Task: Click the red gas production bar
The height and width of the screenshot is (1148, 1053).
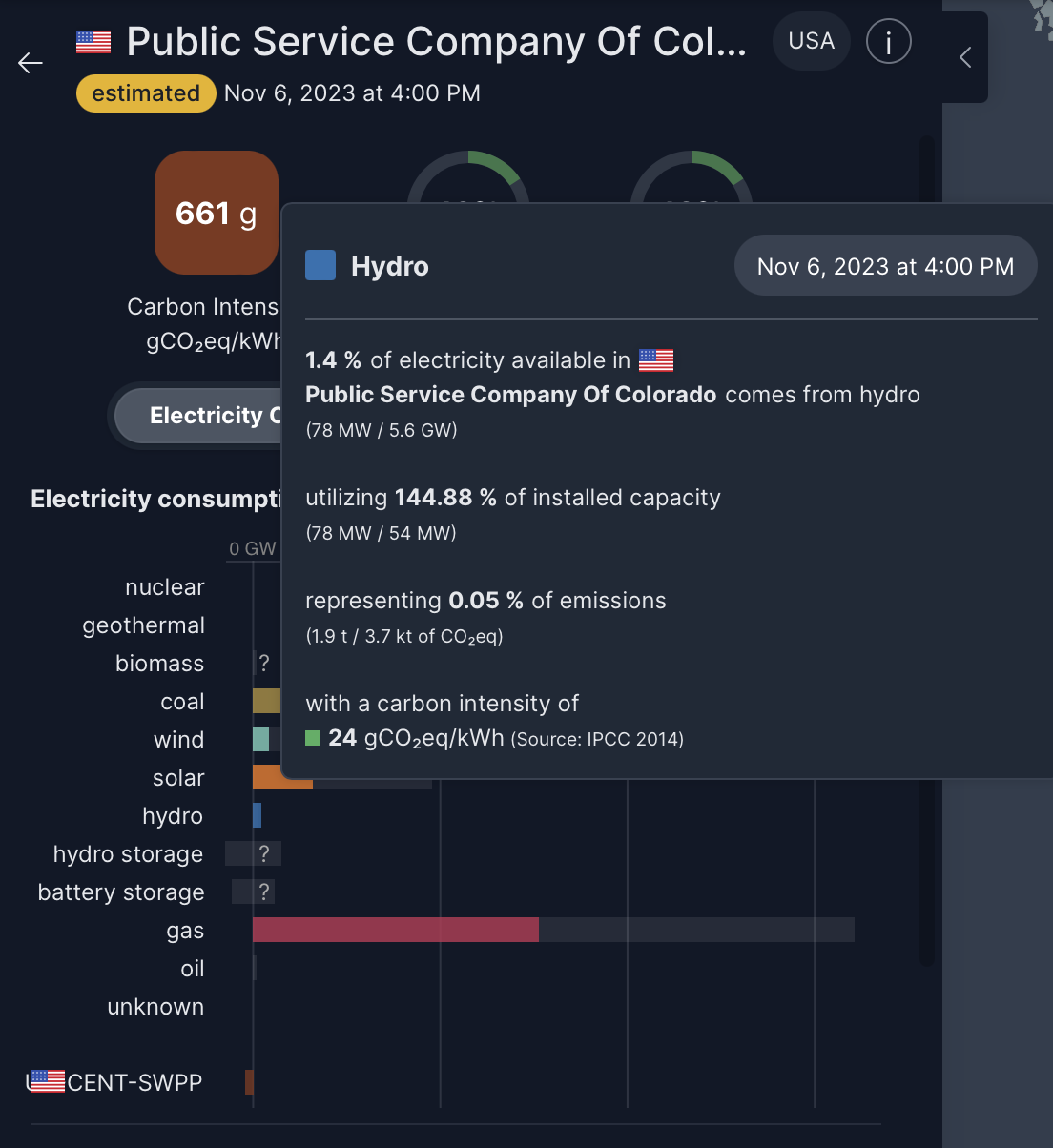Action: 396,930
